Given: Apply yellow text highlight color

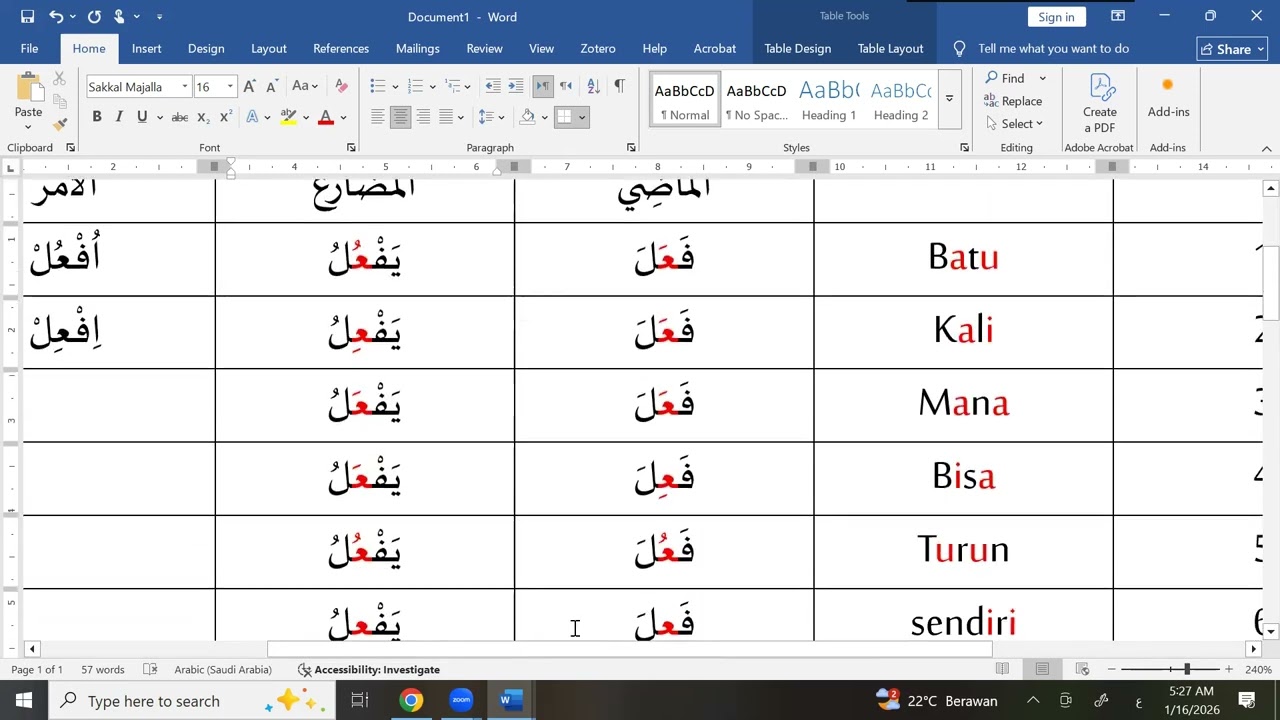Looking at the screenshot, I should point(288,117).
